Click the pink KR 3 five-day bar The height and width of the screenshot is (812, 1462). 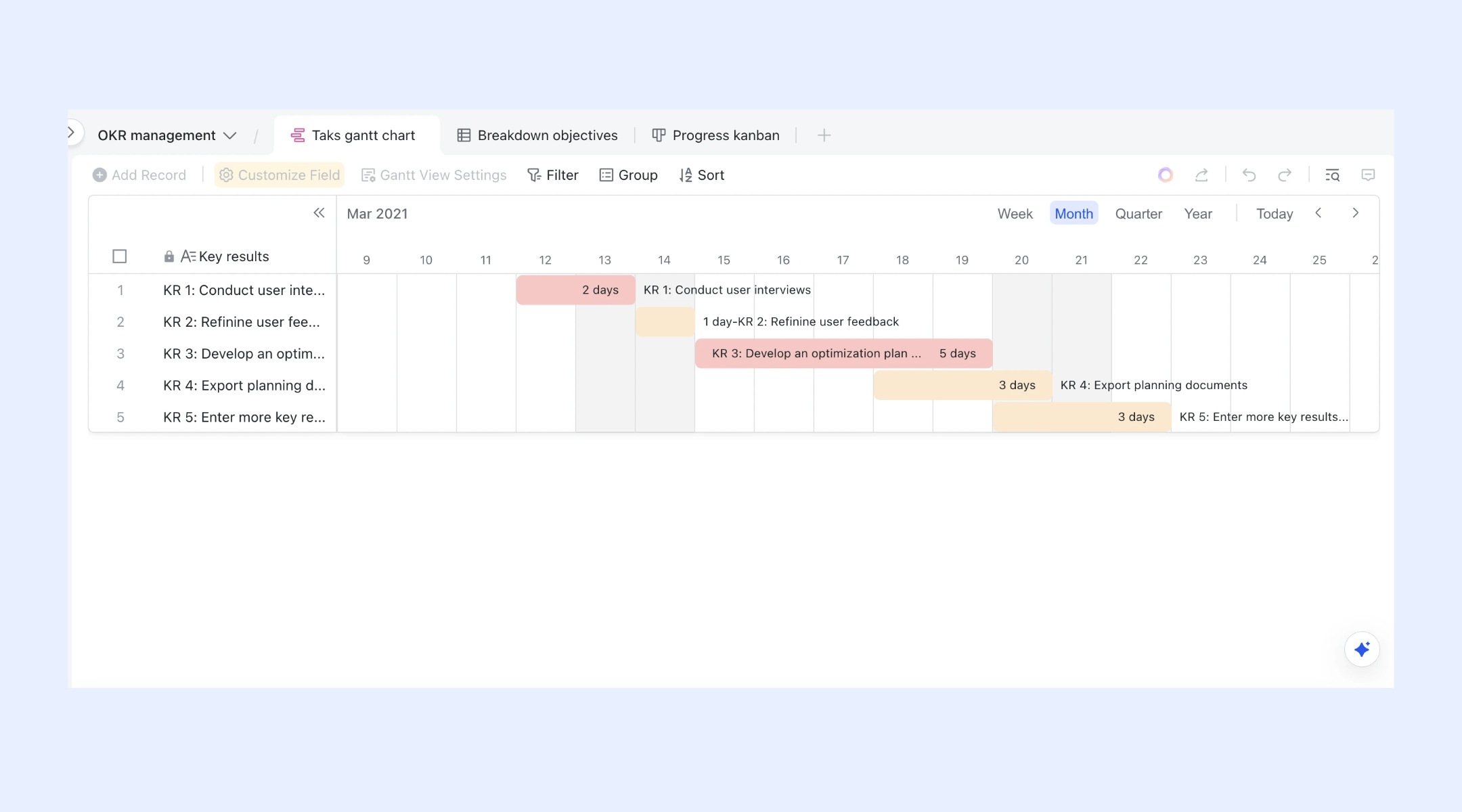(x=843, y=353)
